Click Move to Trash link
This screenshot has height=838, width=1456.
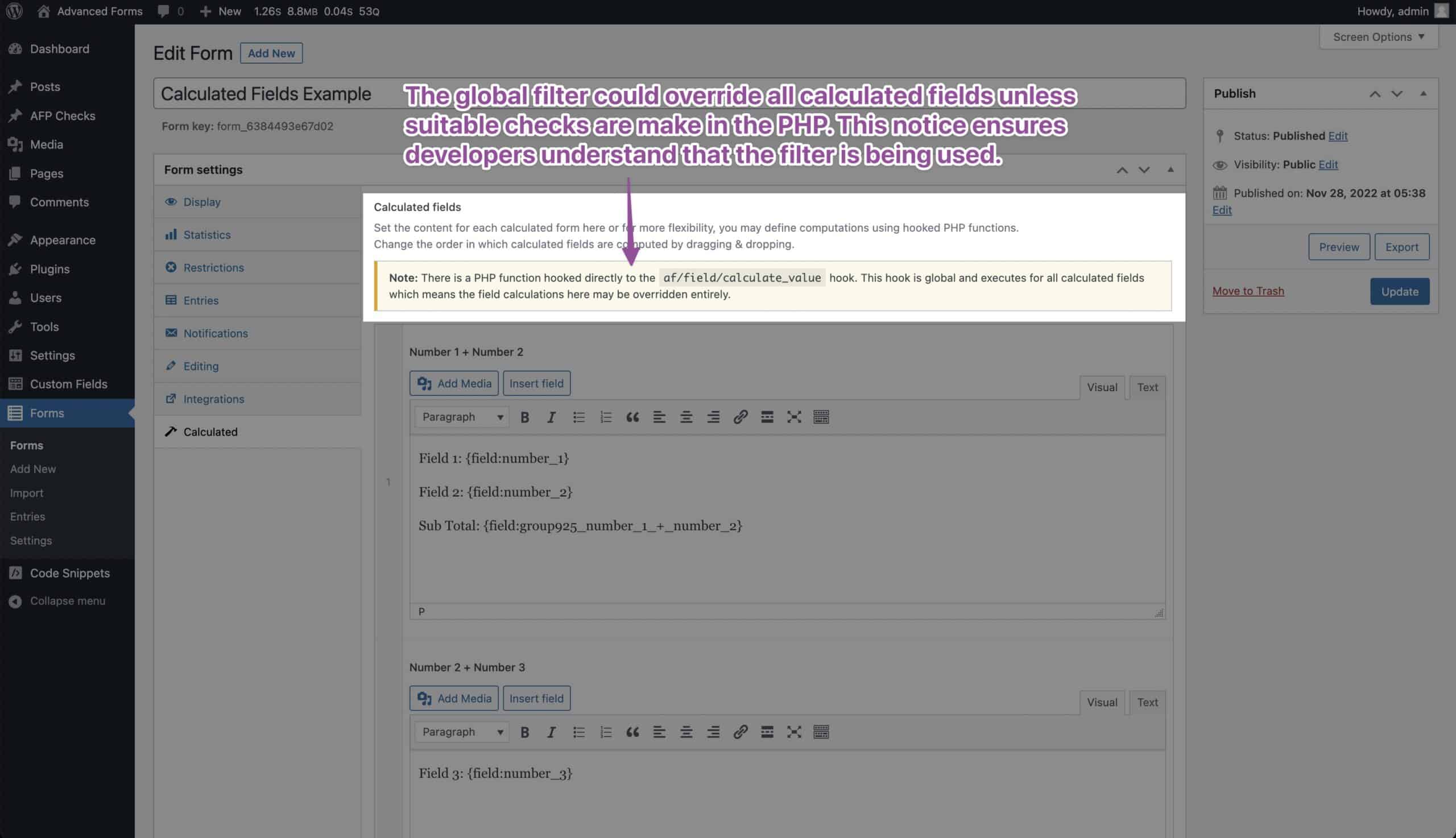pyautogui.click(x=1248, y=291)
